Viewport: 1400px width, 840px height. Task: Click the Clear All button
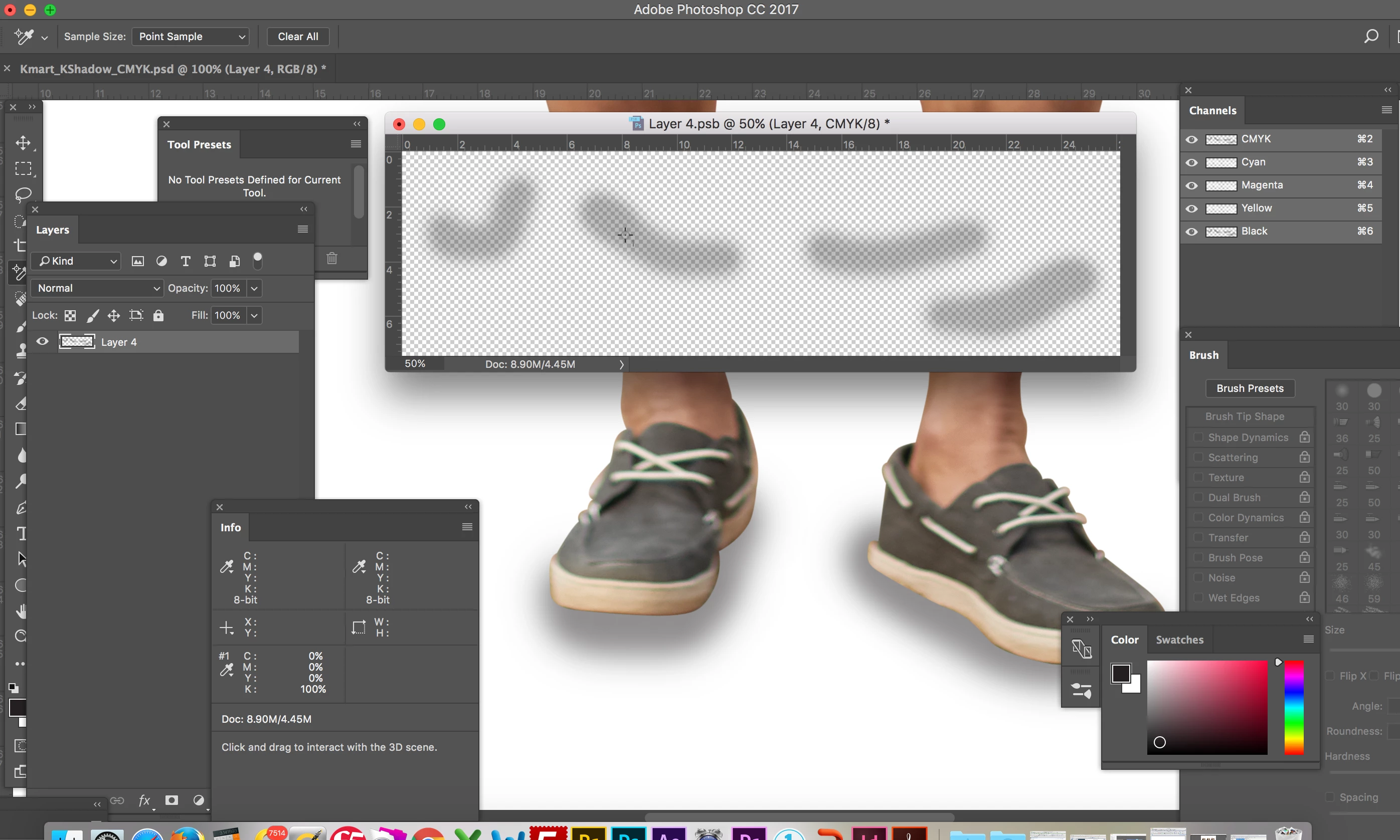tap(298, 36)
